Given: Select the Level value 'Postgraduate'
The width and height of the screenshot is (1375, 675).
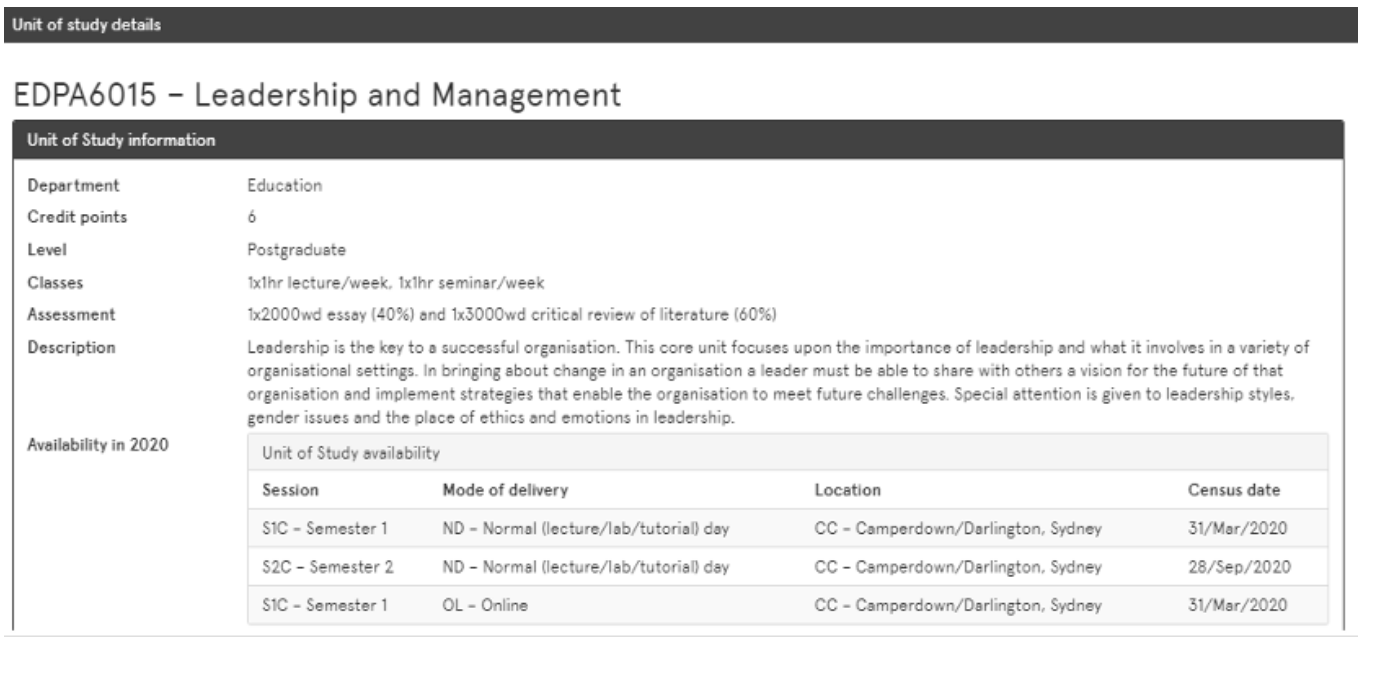Looking at the screenshot, I should [x=290, y=250].
